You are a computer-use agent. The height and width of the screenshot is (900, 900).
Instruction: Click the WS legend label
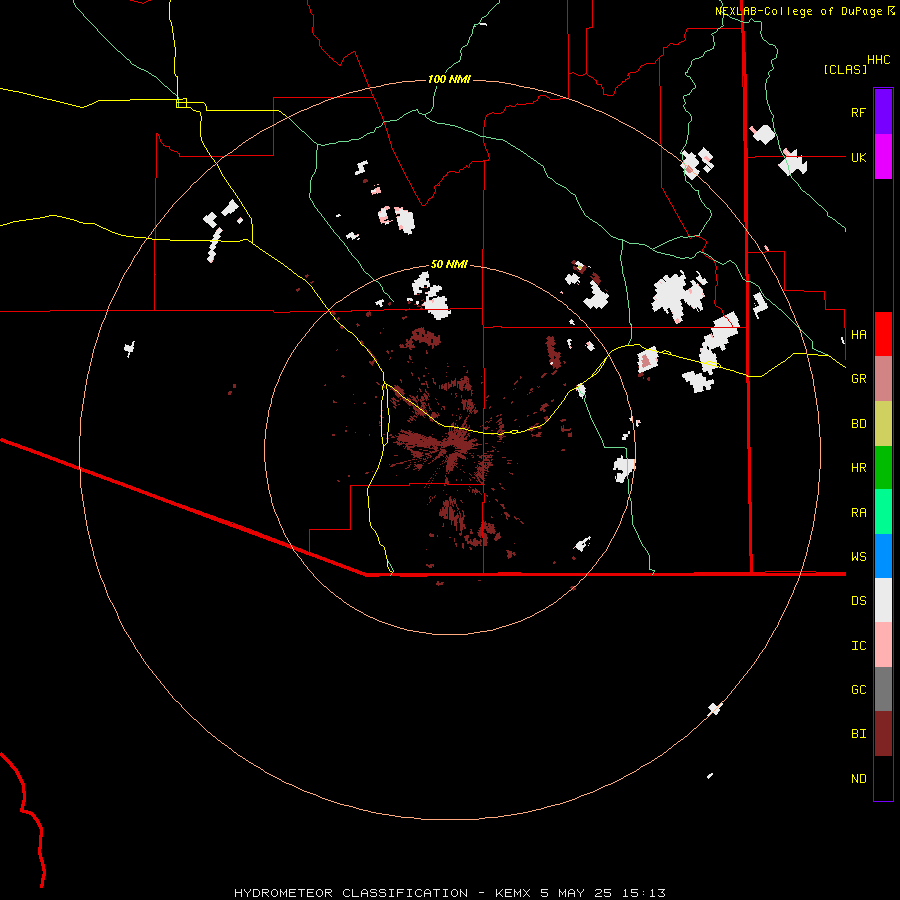pos(858,556)
